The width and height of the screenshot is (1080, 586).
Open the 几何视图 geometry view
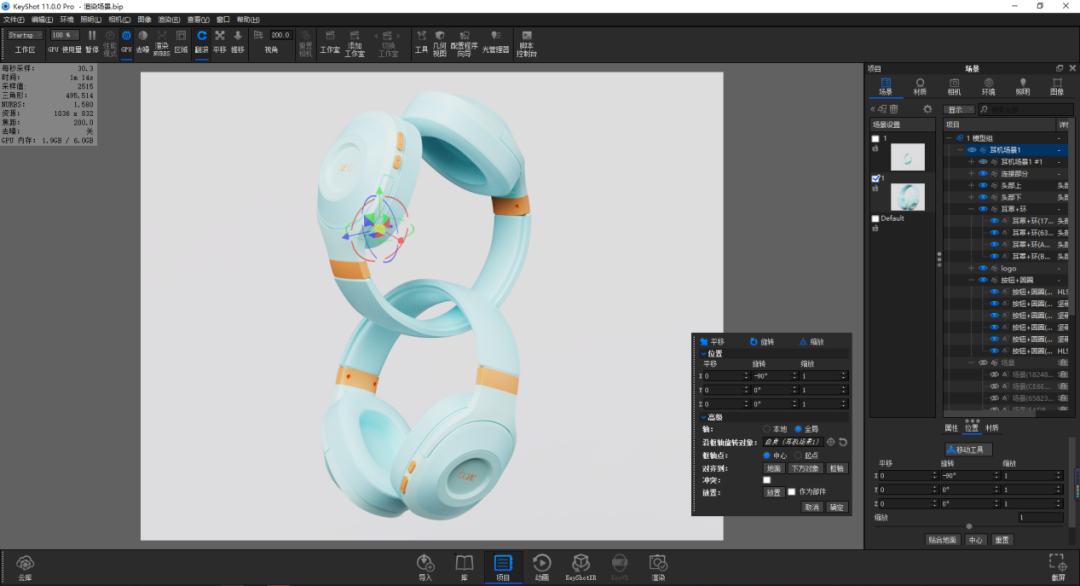pos(439,43)
